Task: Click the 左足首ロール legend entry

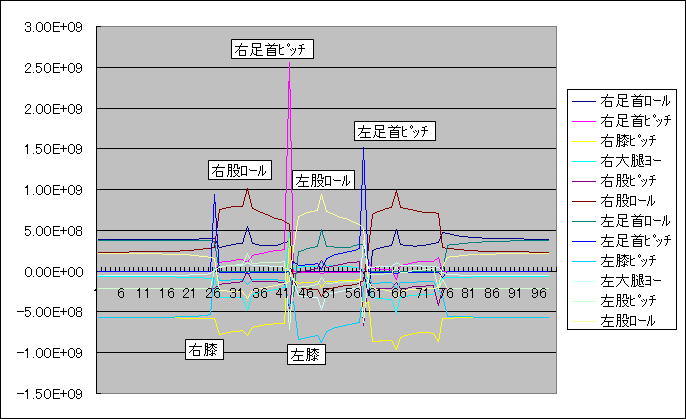Action: coord(621,221)
